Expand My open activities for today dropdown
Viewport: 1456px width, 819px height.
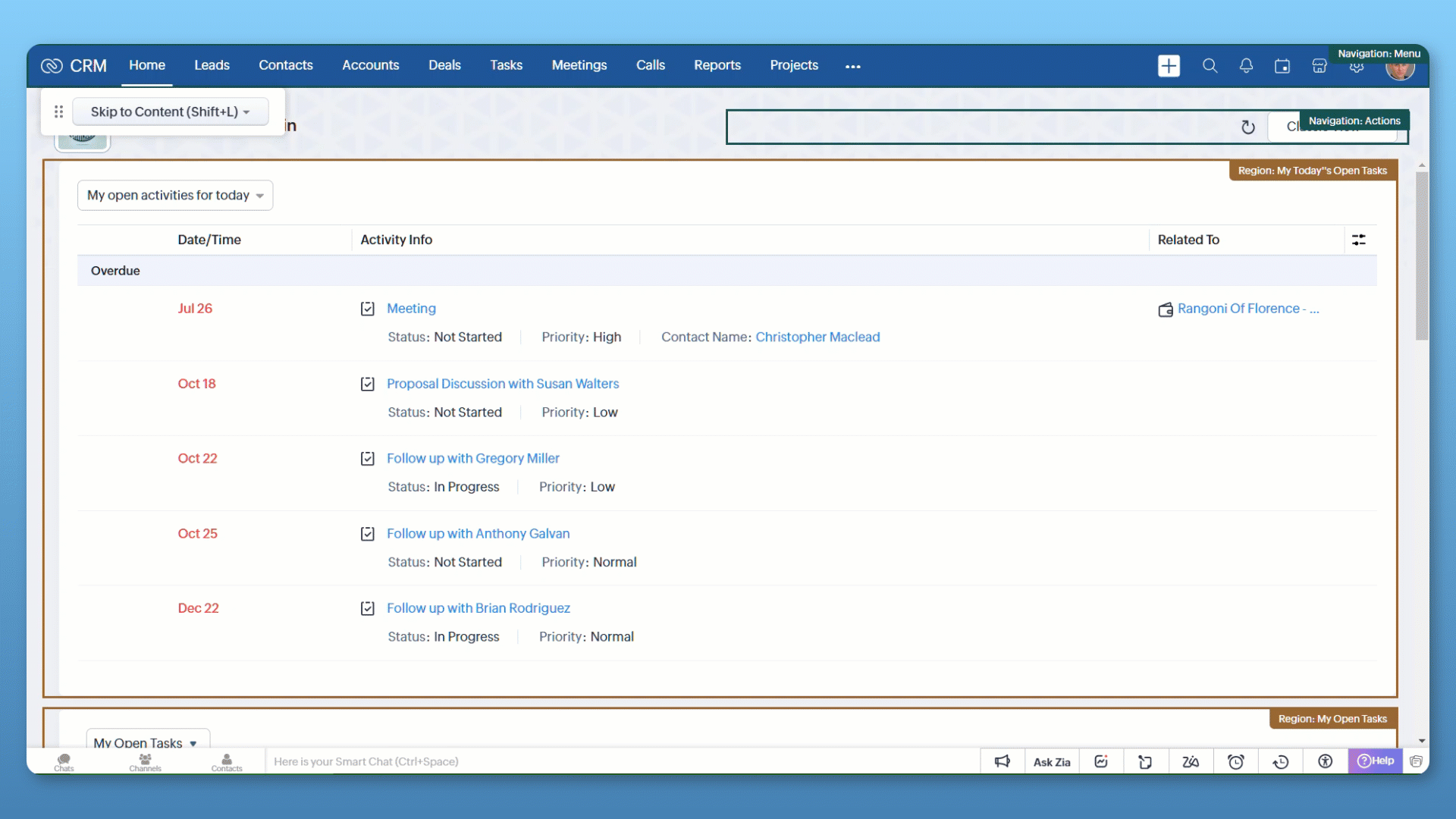point(175,196)
